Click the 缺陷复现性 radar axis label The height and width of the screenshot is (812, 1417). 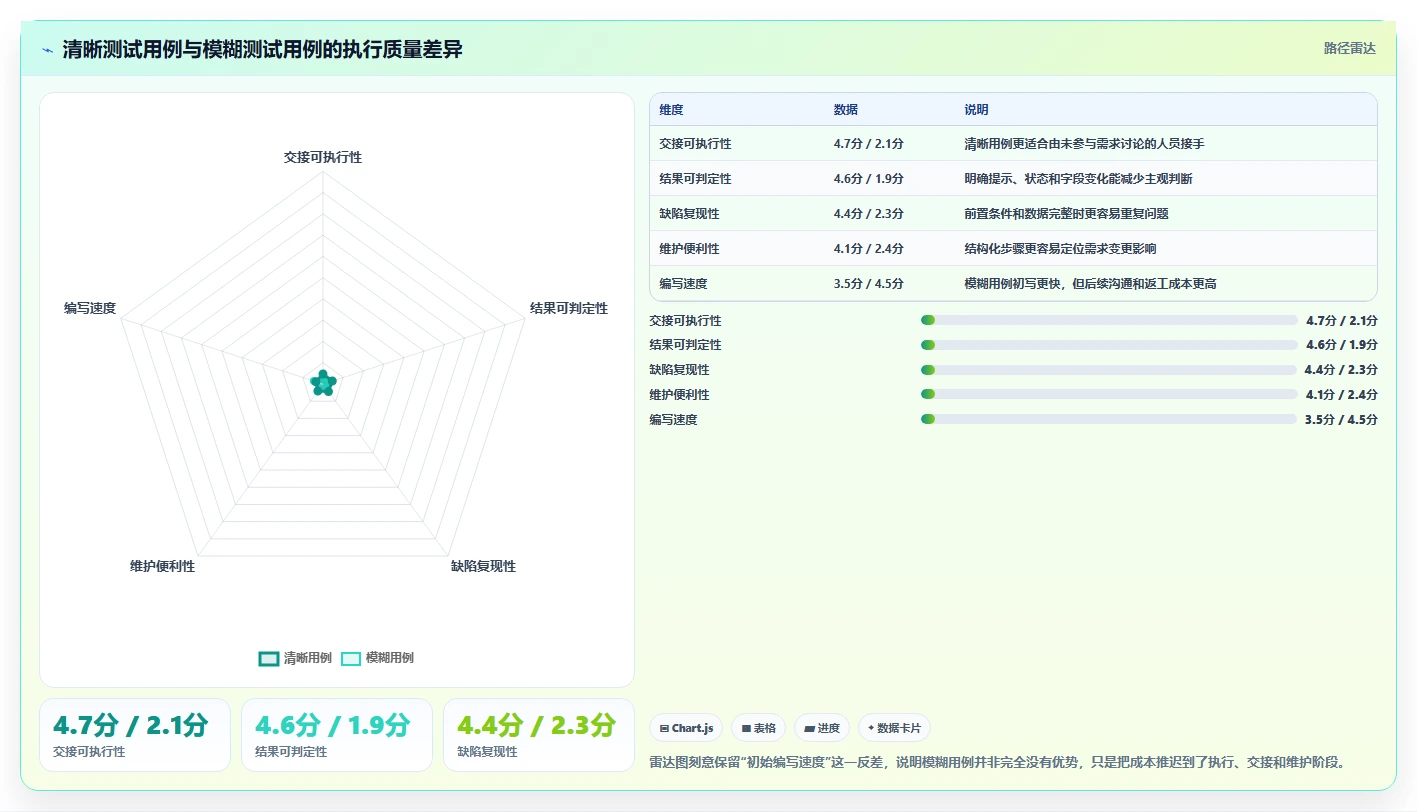[483, 567]
